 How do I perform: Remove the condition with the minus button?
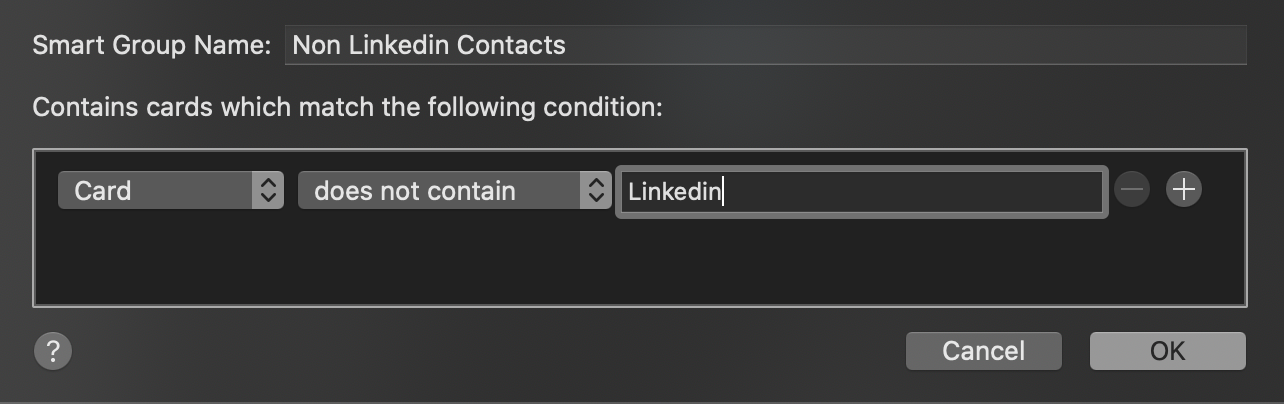coord(1132,189)
